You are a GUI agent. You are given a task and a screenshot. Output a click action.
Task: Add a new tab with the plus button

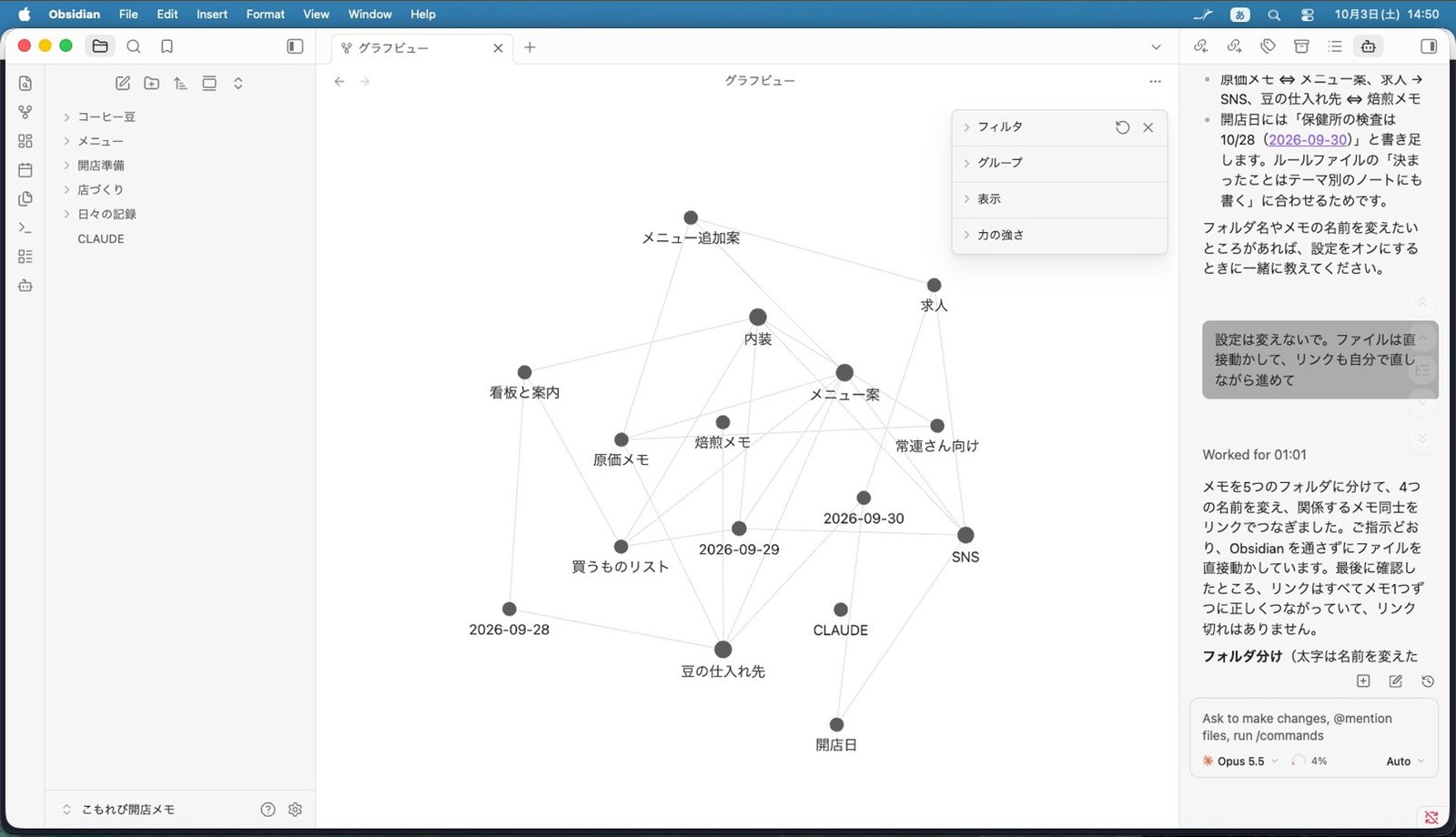pos(530,47)
